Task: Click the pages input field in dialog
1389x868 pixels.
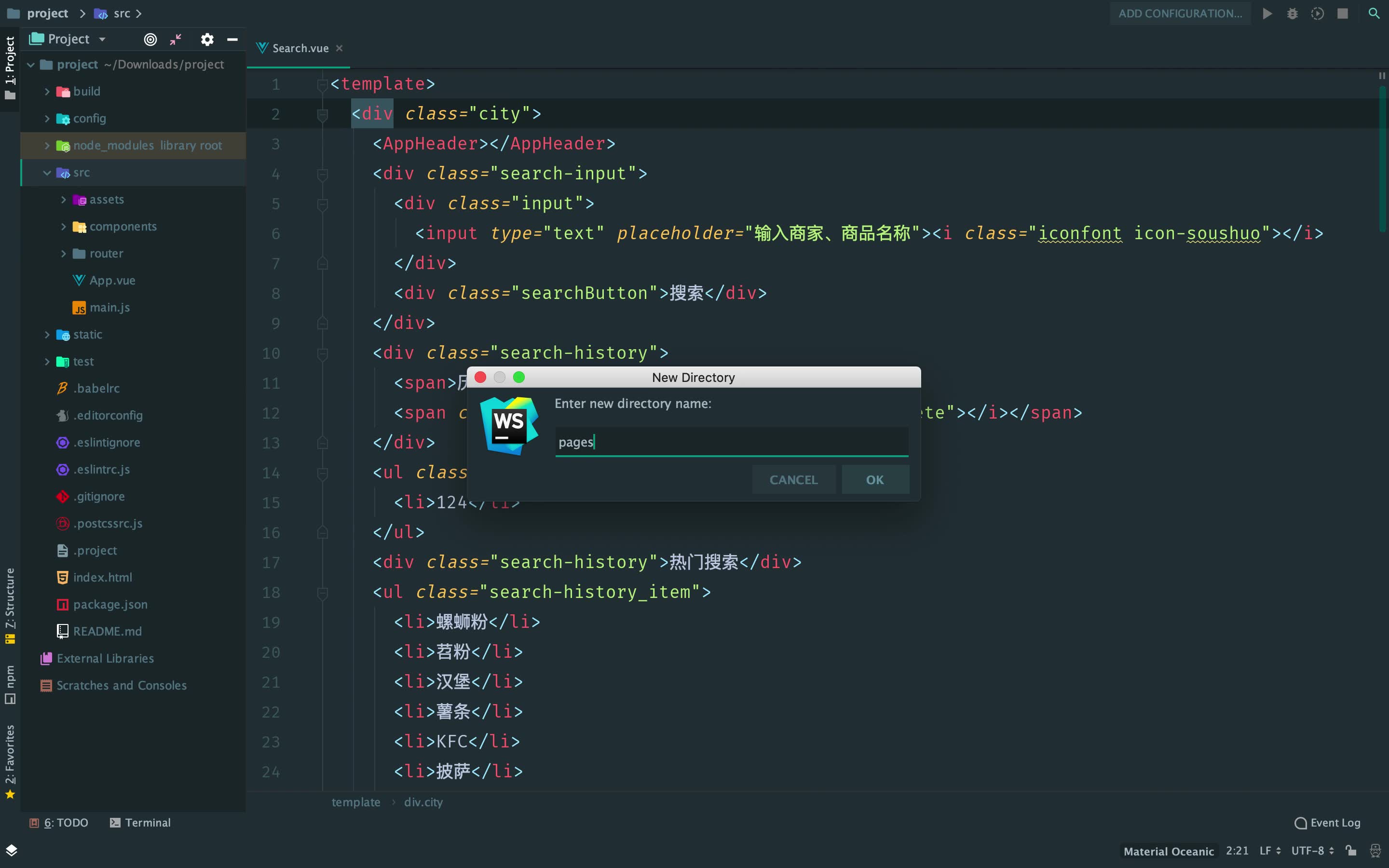Action: (732, 441)
